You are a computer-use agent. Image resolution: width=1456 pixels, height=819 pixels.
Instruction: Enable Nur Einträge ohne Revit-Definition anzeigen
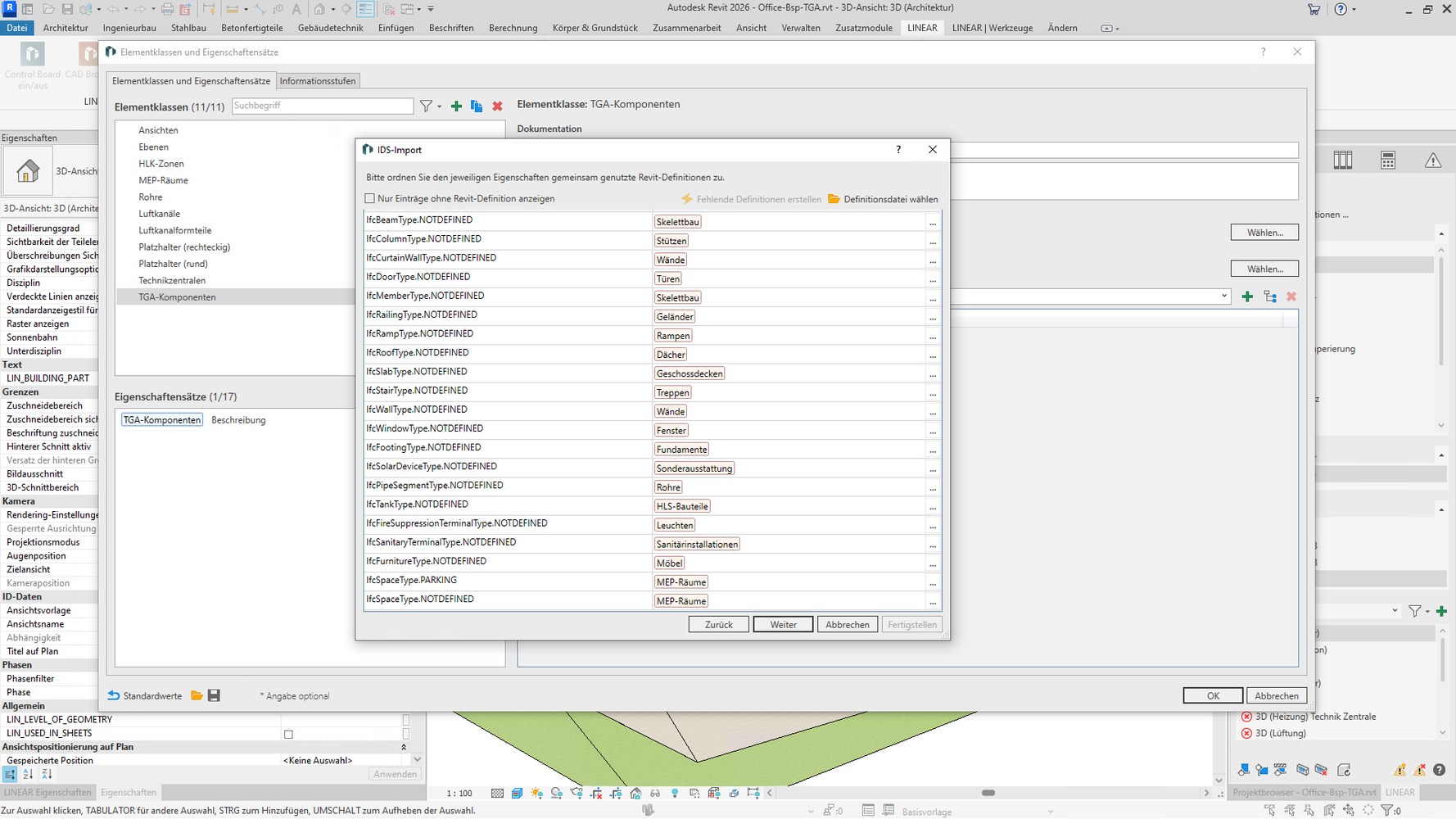pyautogui.click(x=370, y=199)
